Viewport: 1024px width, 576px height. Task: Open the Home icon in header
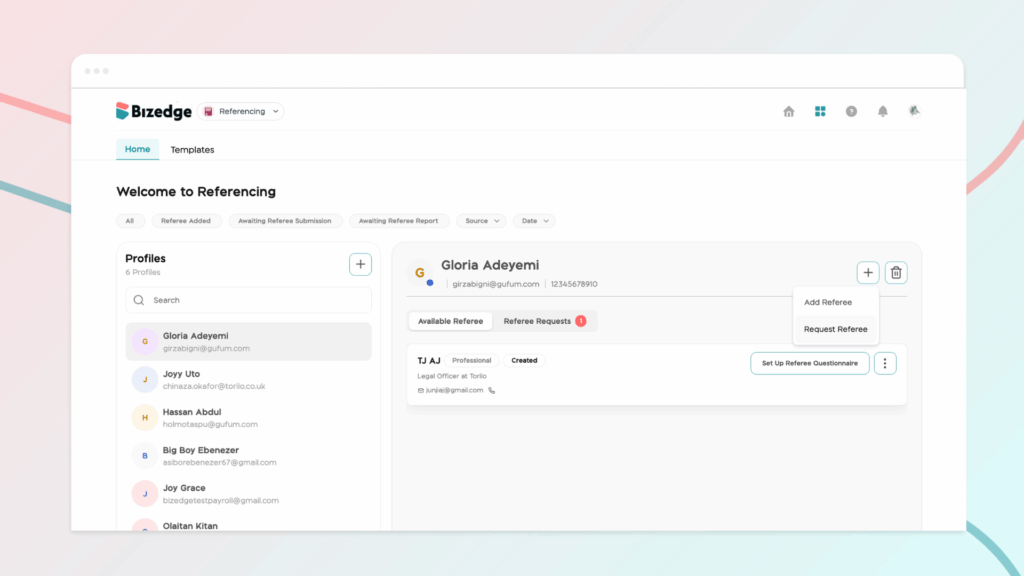(x=789, y=112)
